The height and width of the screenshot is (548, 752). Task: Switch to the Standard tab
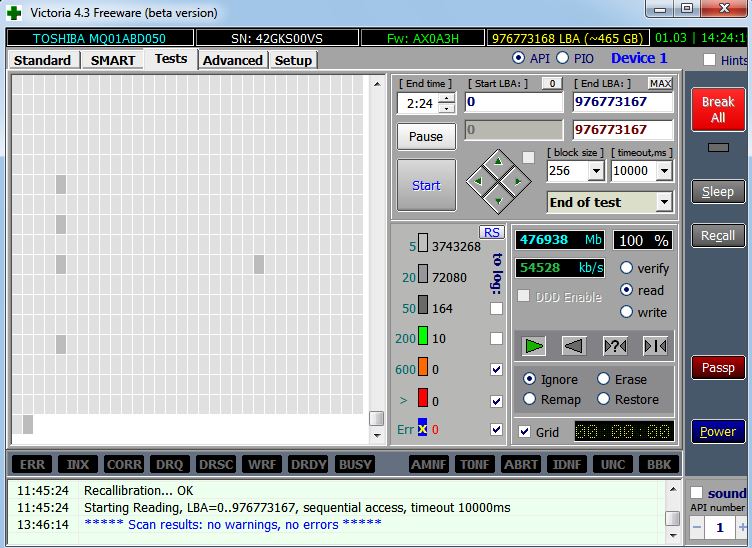[x=42, y=60]
